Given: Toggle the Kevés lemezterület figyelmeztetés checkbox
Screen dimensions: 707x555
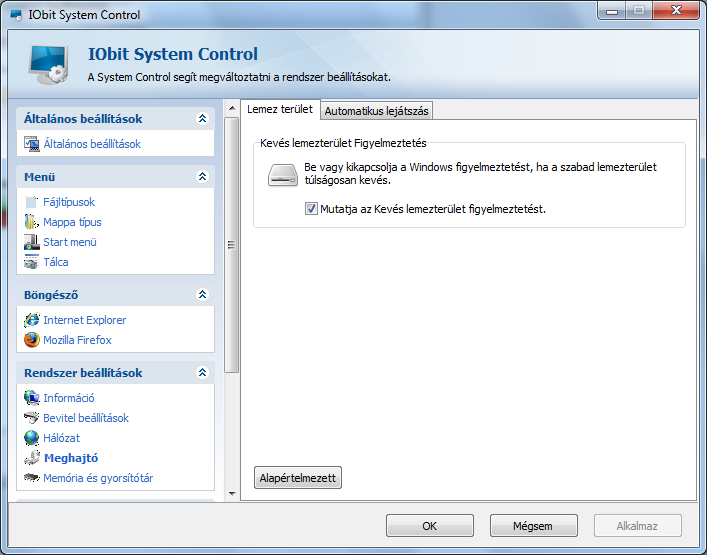Looking at the screenshot, I should coord(311,209).
